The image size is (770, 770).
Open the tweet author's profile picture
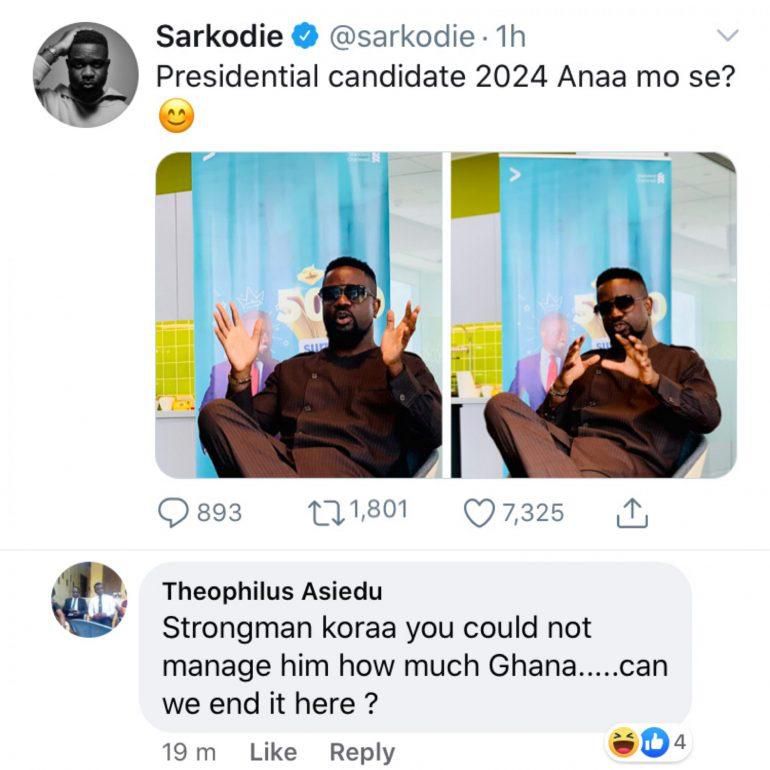tap(85, 74)
